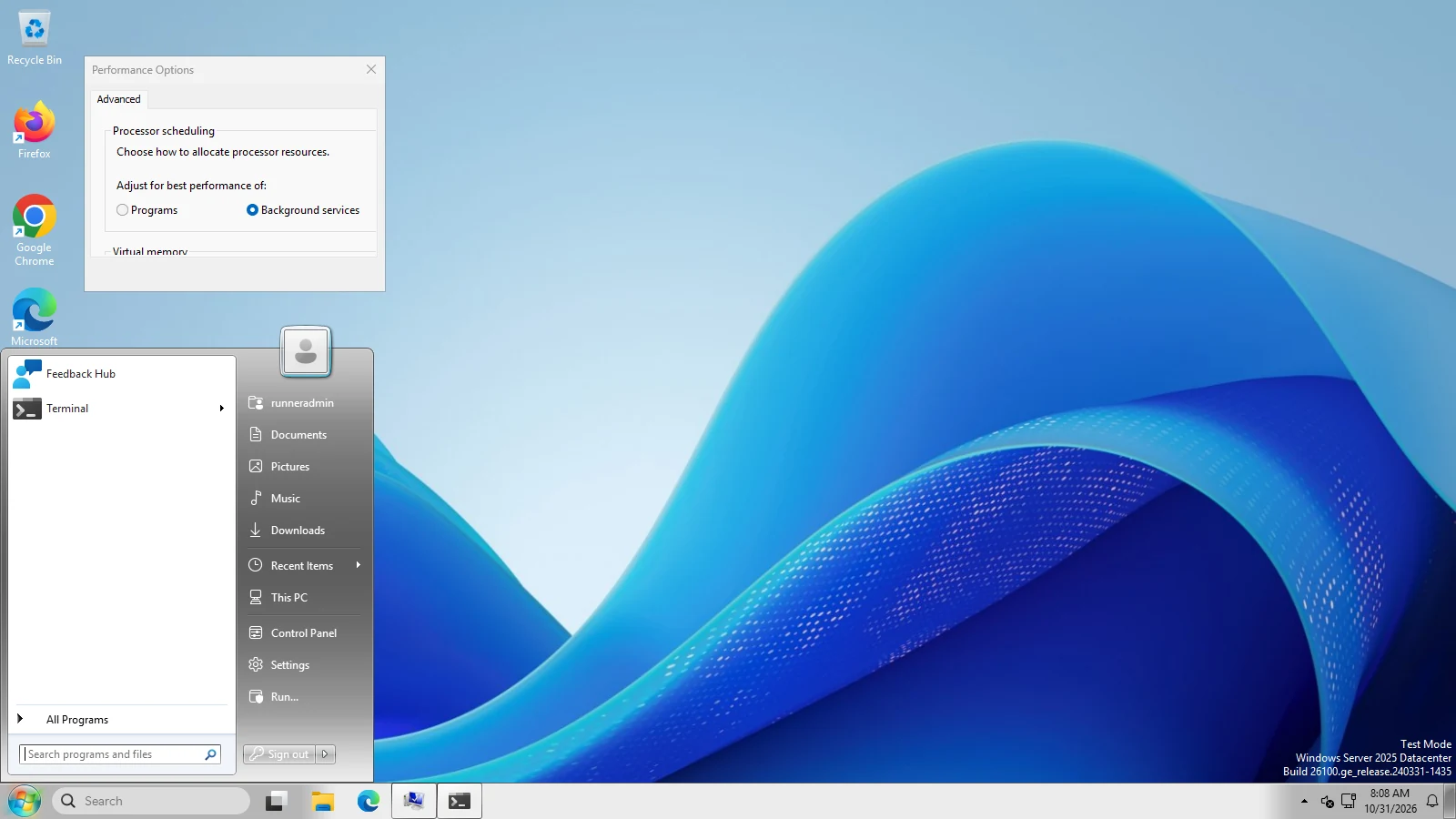The height and width of the screenshot is (819, 1456).
Task: Open Pictures folder link
Action: point(305,467)
